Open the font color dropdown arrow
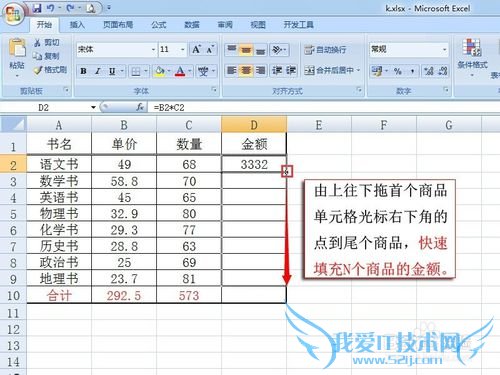500x375 pixels. [189, 71]
